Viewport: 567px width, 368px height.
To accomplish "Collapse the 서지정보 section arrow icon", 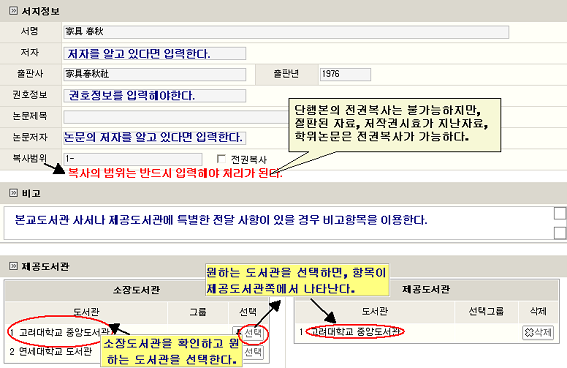I will [x=13, y=11].
